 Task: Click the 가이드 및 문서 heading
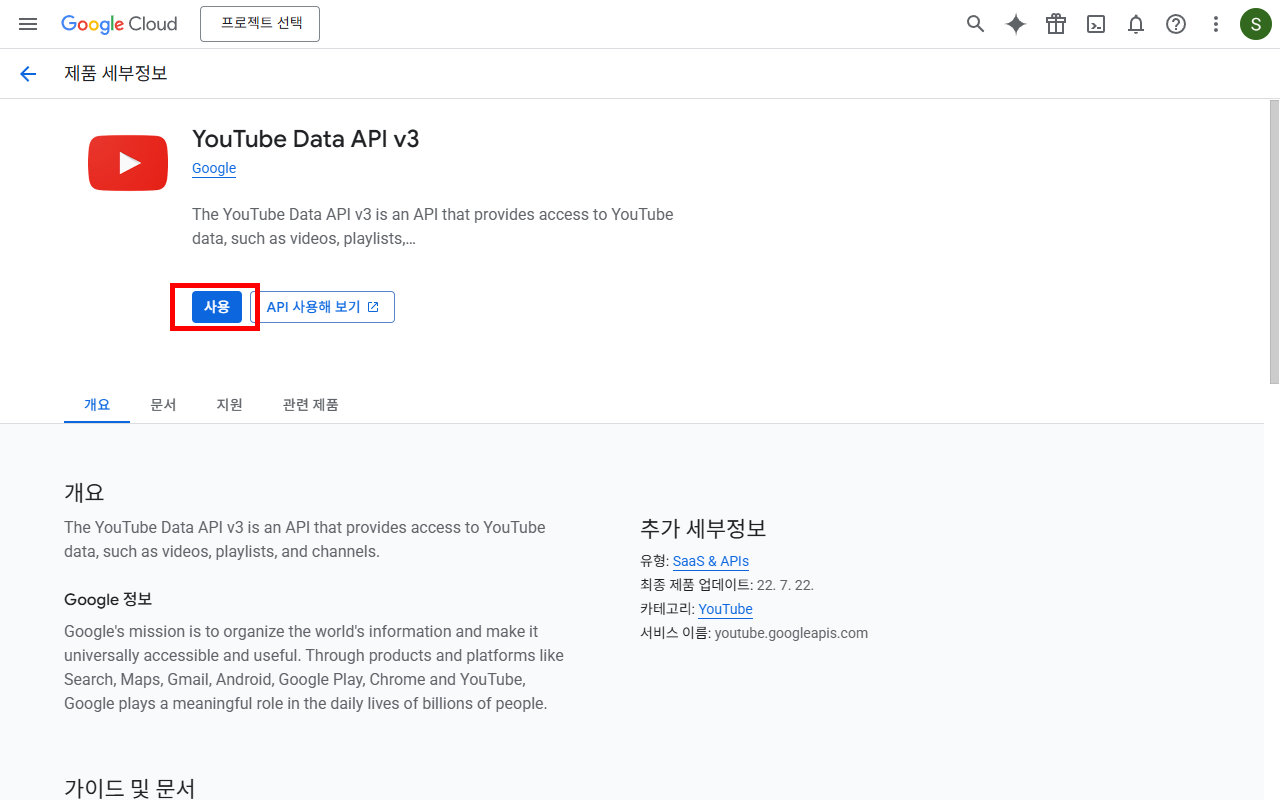(130, 788)
